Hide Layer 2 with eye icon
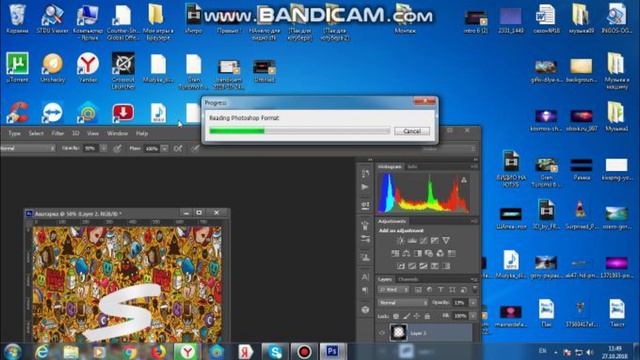Screen dimensions: 640x360 (382, 333)
